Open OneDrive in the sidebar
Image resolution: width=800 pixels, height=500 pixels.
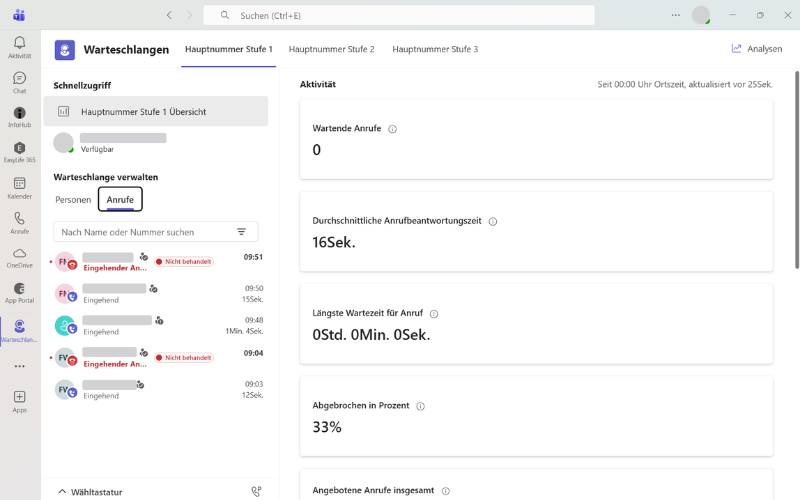click(19, 258)
